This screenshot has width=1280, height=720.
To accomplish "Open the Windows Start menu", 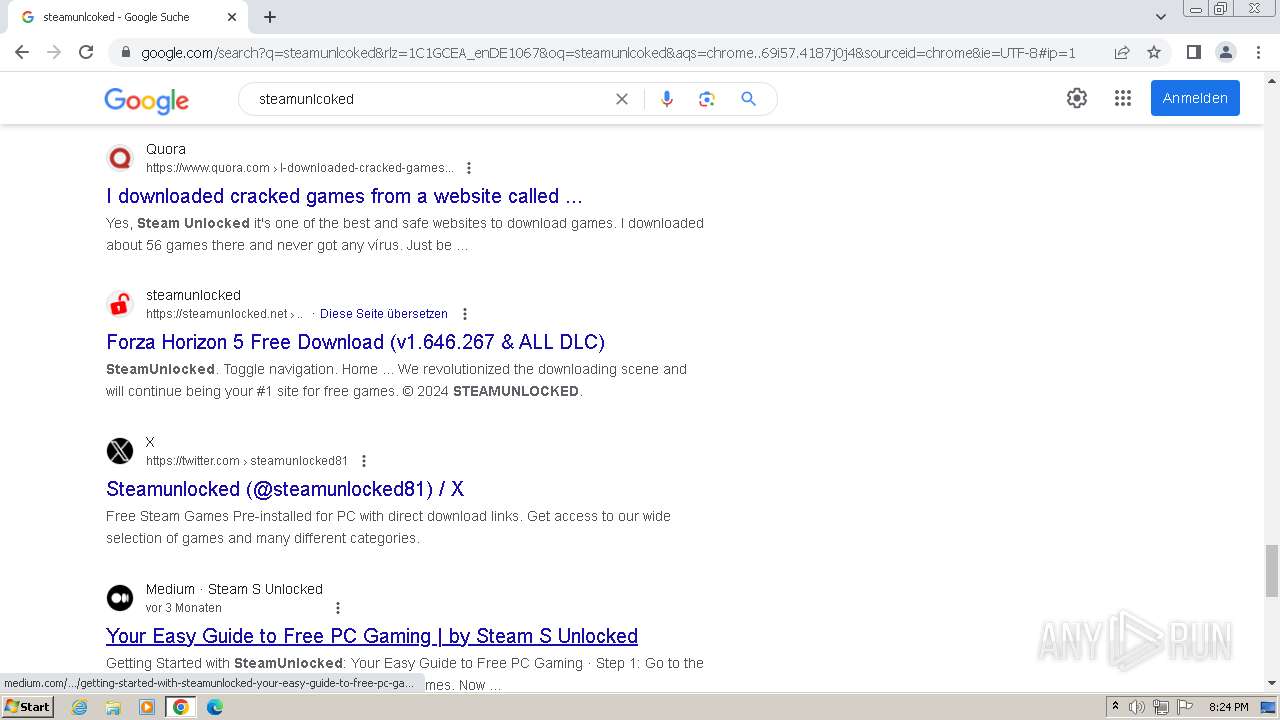I will 27,706.
